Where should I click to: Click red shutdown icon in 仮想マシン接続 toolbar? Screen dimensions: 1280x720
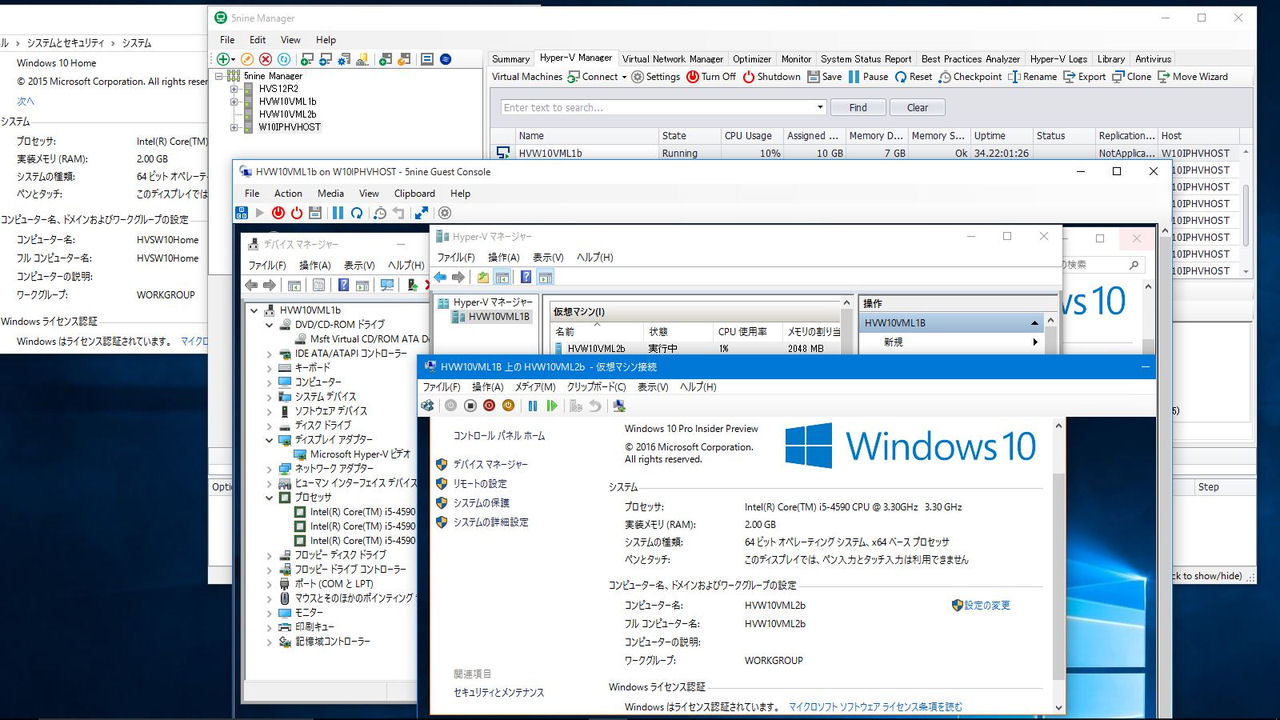pyautogui.click(x=489, y=405)
